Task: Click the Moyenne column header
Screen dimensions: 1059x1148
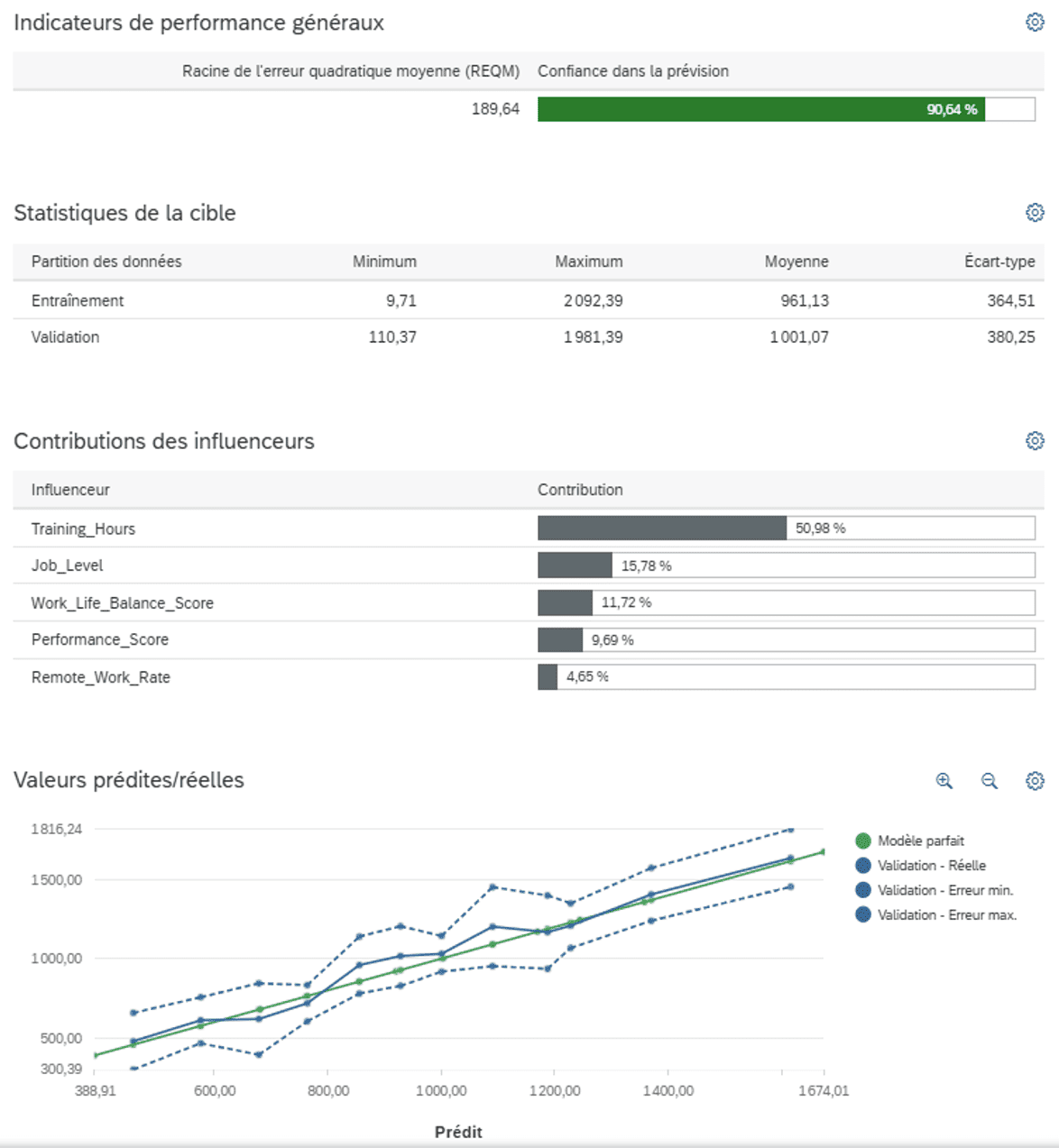Action: coord(798,262)
